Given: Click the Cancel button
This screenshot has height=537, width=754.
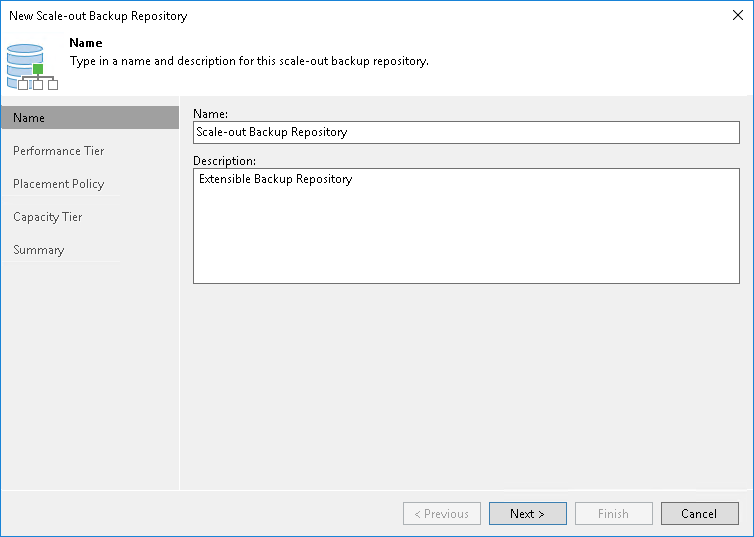Looking at the screenshot, I should 700,513.
